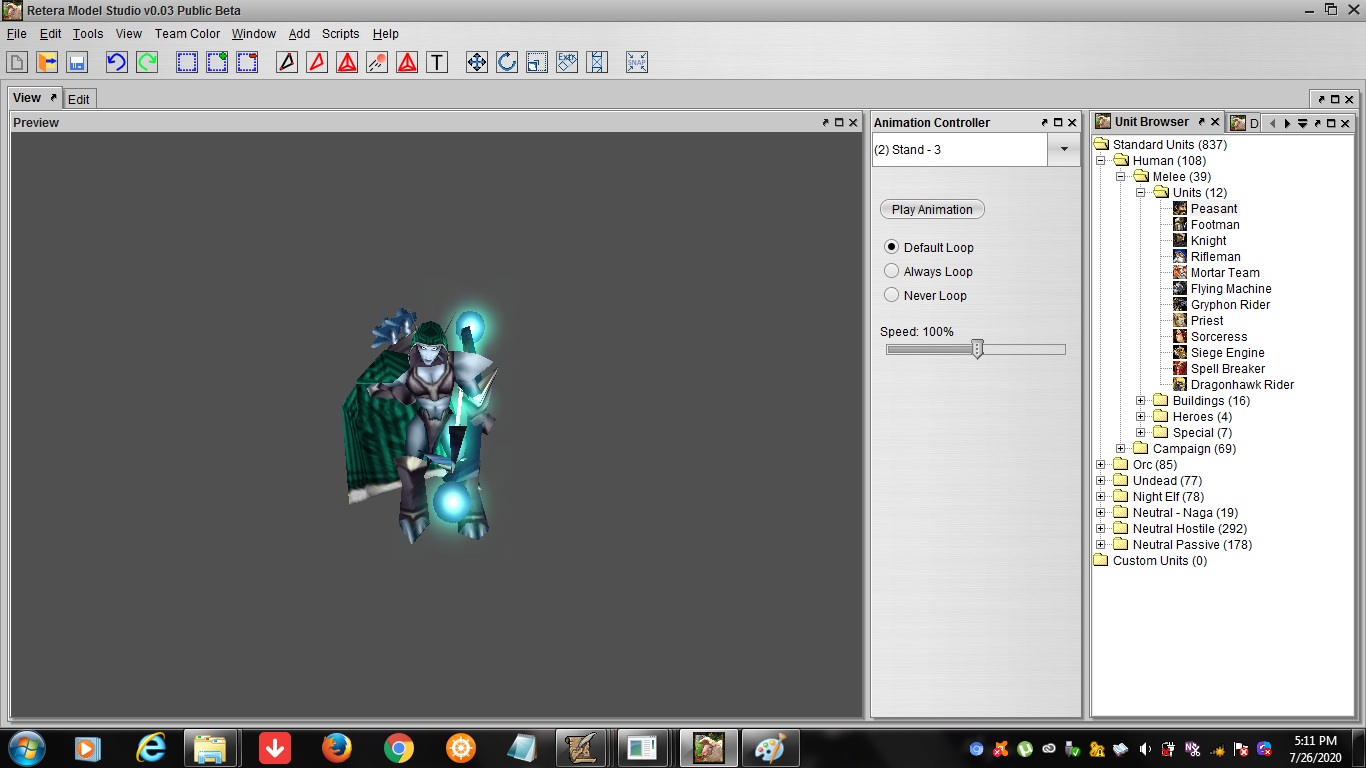Save the model with floppy disk icon

click(77, 62)
